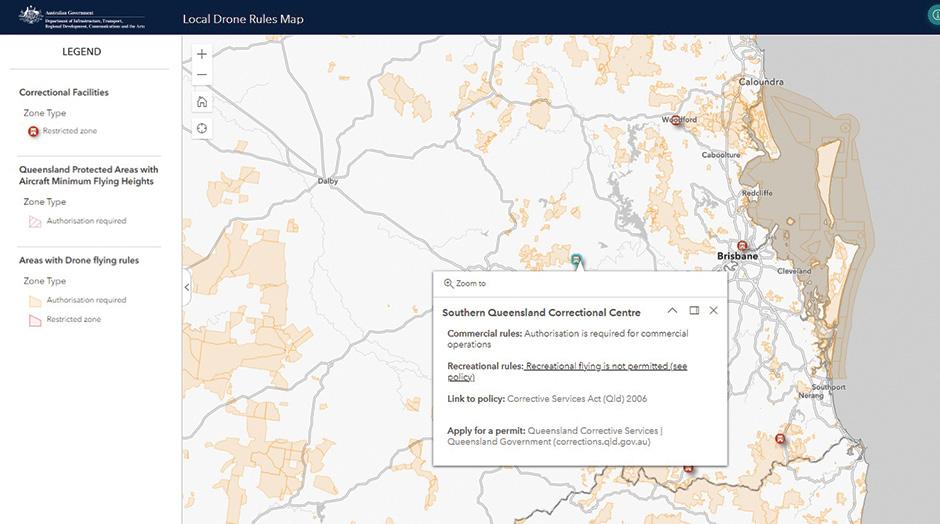940x524 pixels.
Task: Find my location with locate button
Action: [202, 128]
